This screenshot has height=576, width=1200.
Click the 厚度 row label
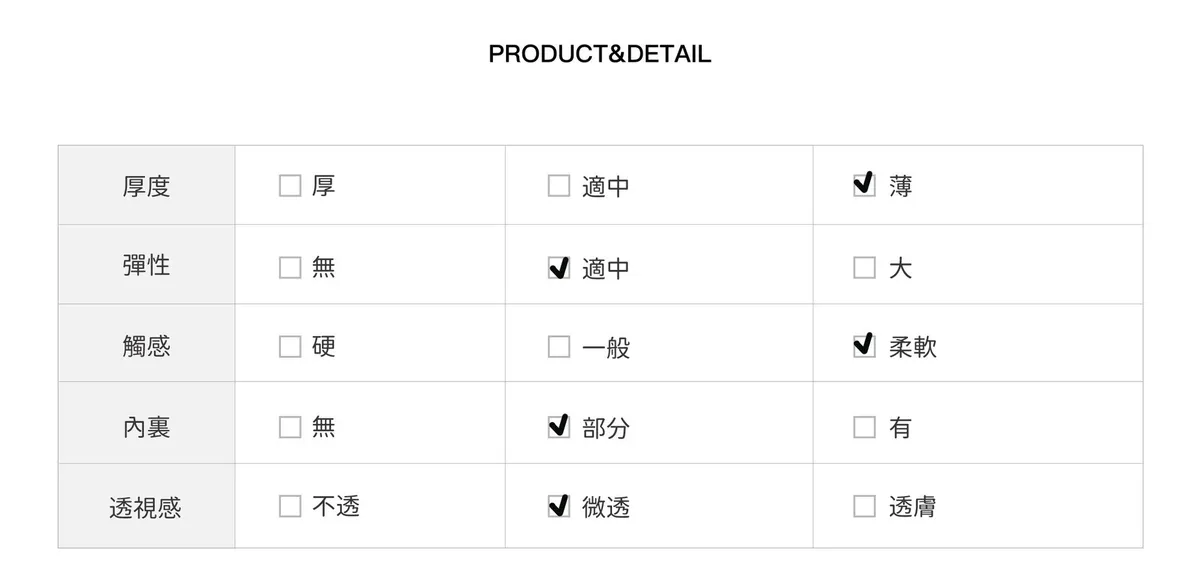click(146, 186)
